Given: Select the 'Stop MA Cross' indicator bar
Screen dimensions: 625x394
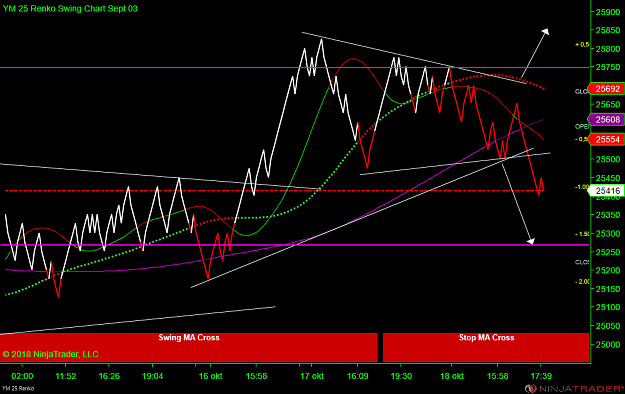Looking at the screenshot, I should click(486, 347).
